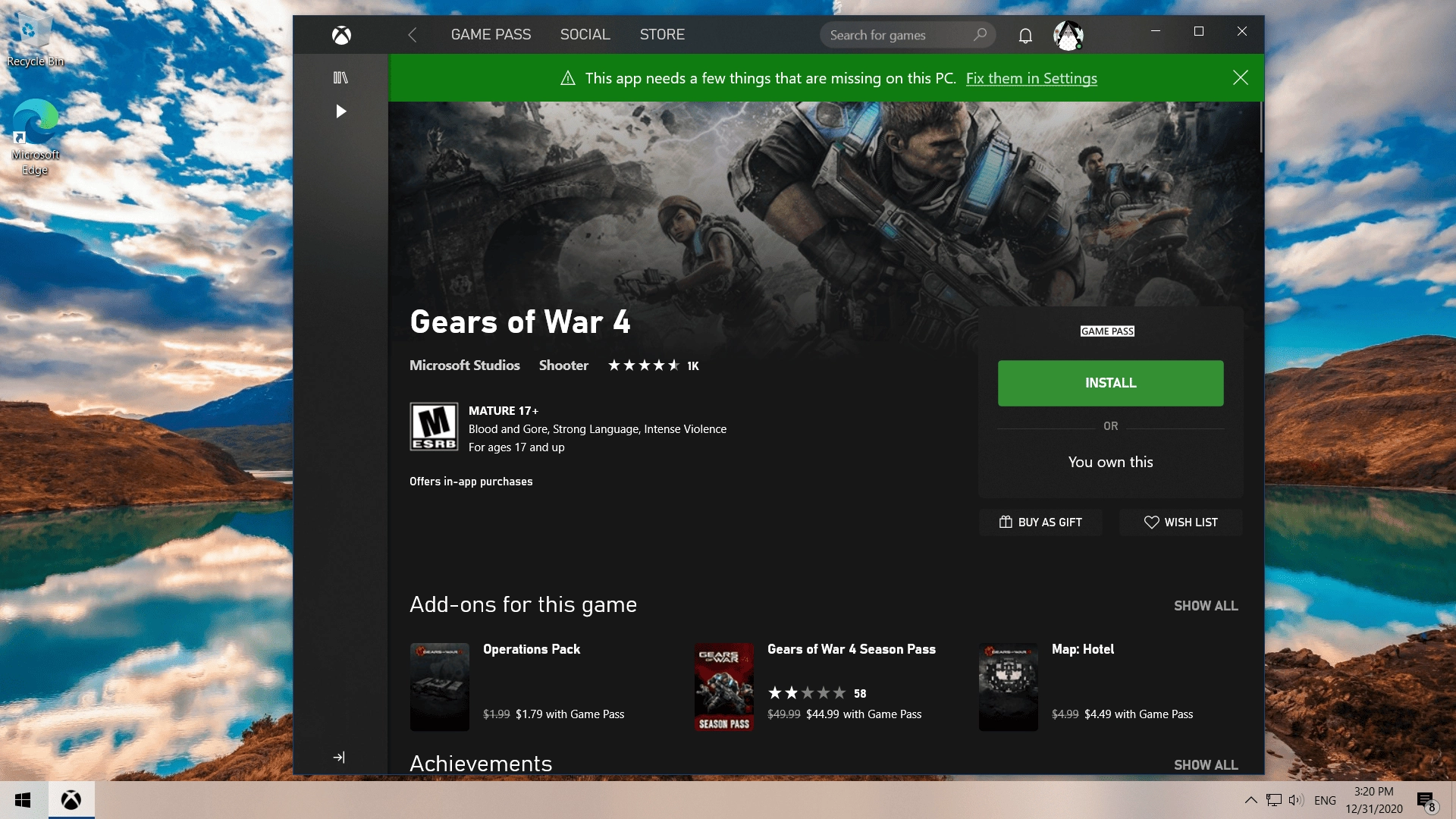Open My Library sidebar icon
1456x819 pixels.
pos(340,77)
